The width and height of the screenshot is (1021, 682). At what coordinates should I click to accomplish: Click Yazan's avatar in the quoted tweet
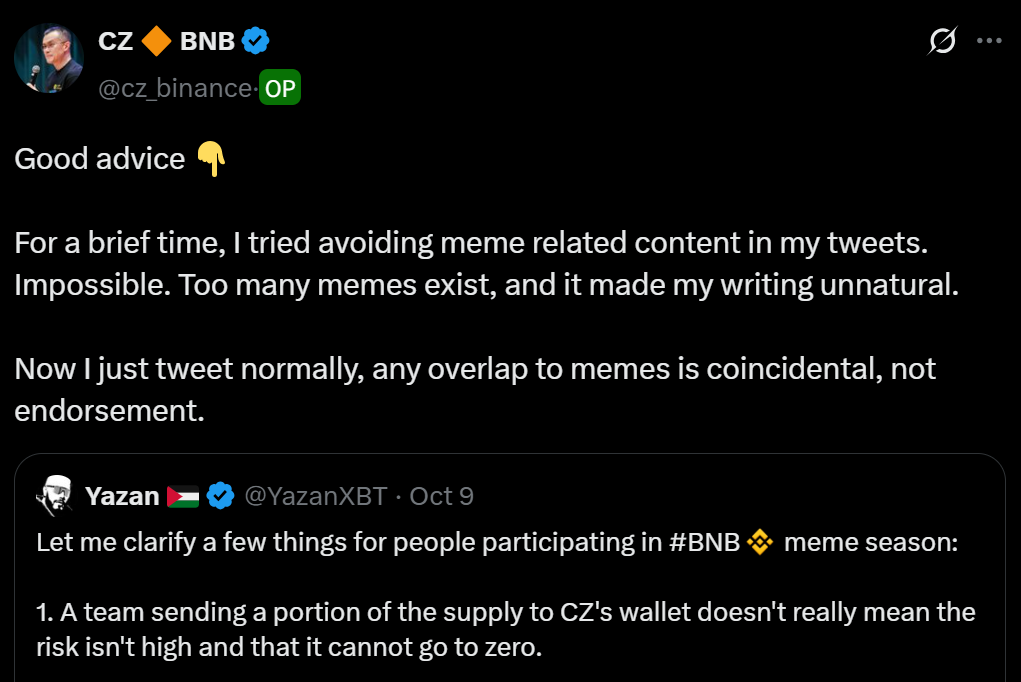(x=53, y=495)
